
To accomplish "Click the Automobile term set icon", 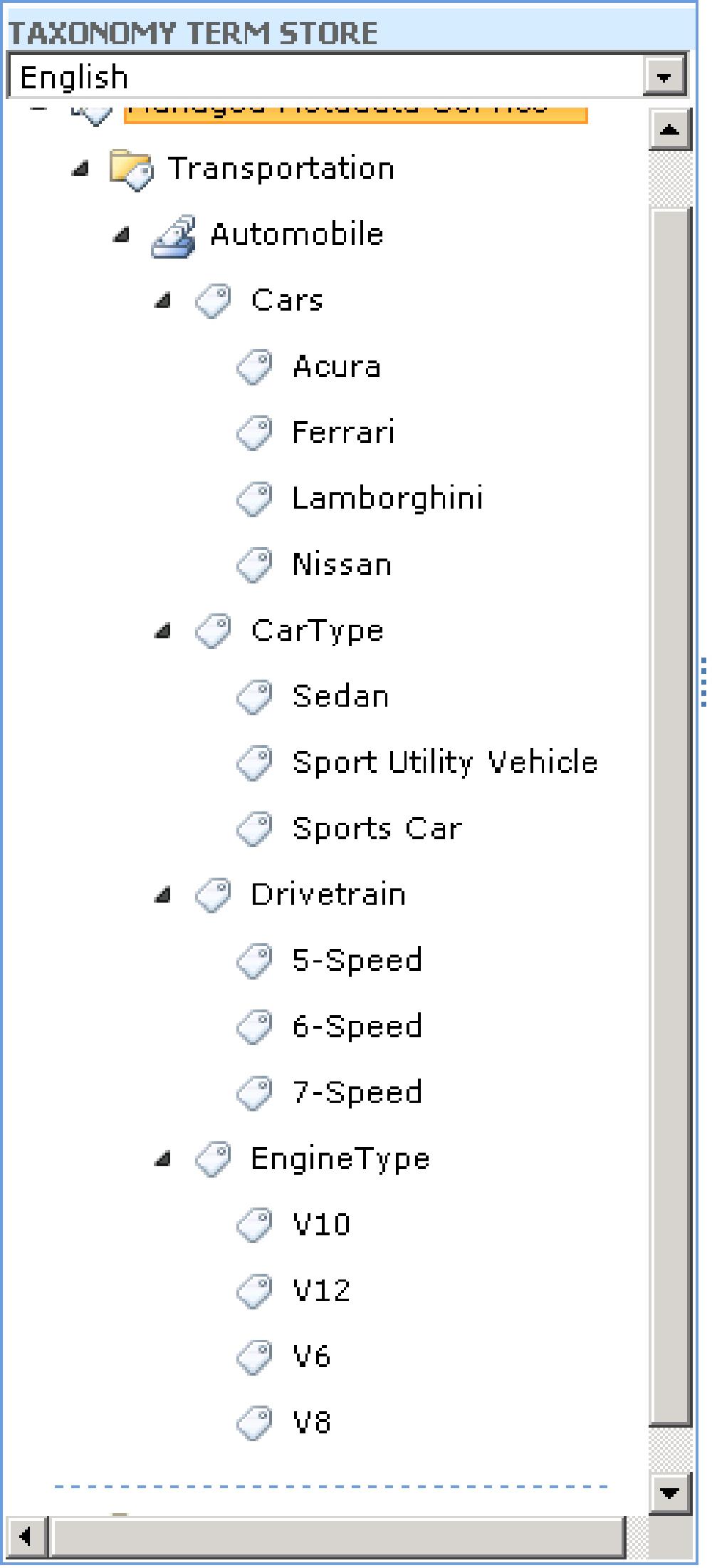I will click(174, 236).
